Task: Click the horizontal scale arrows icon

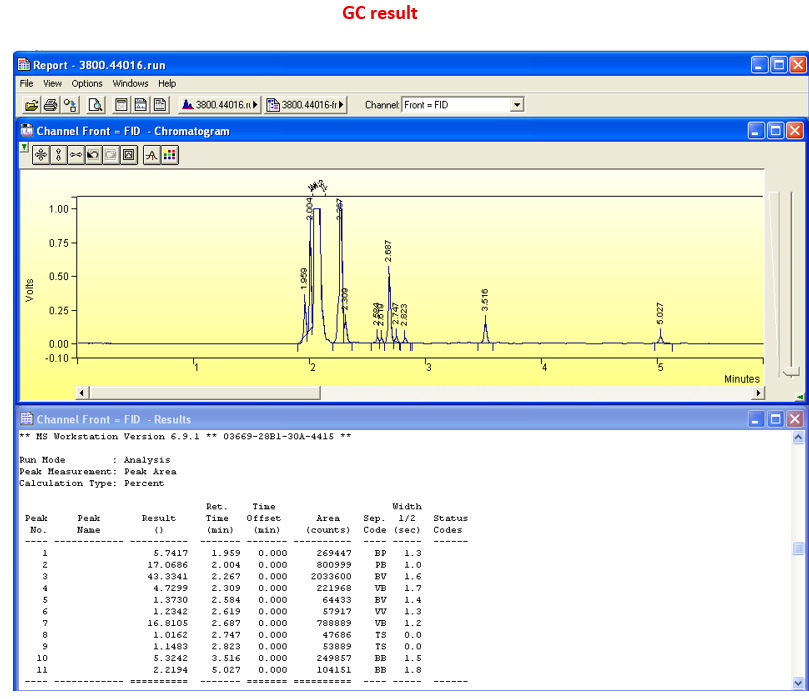Action: [76, 155]
